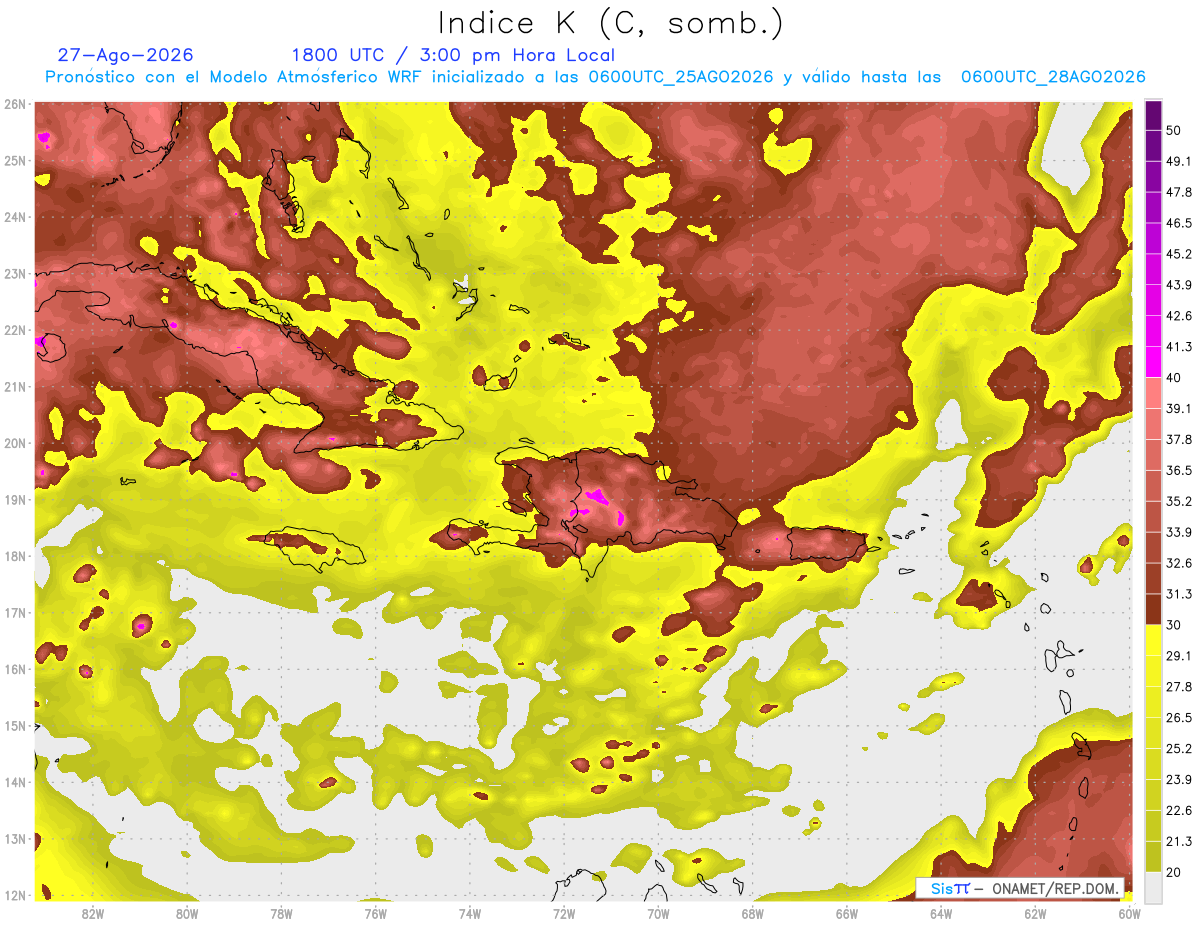The height and width of the screenshot is (927, 1200).
Task: Click the '78W' longitude label
Action: coord(282,914)
